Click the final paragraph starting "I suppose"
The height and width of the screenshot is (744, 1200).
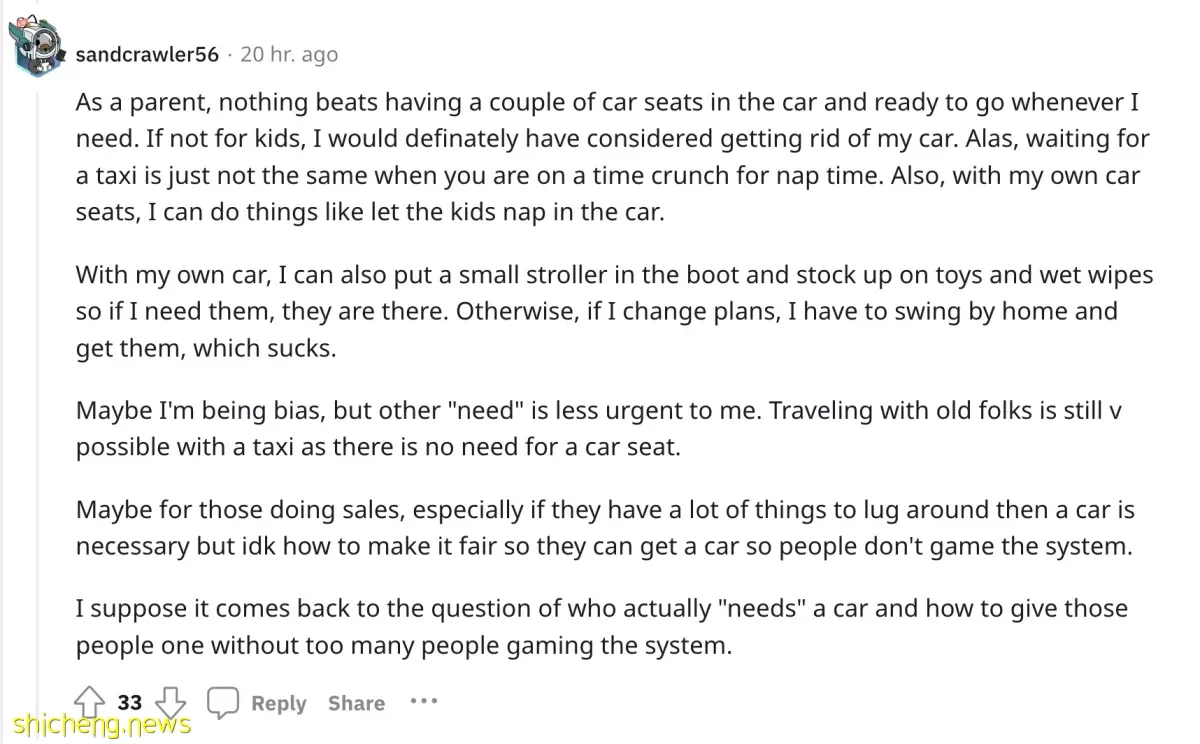[x=602, y=627]
